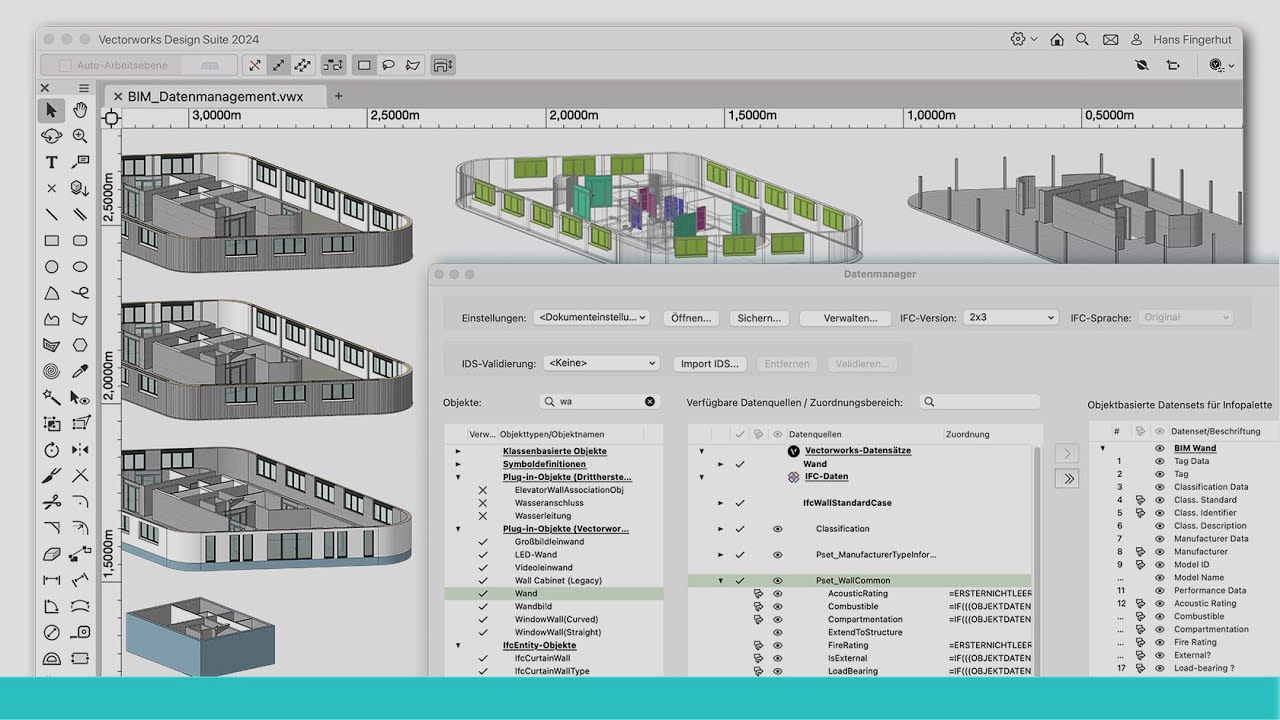
Task: Collapse Plug-in-Objekte (Drittherste... group
Action: [459, 477]
